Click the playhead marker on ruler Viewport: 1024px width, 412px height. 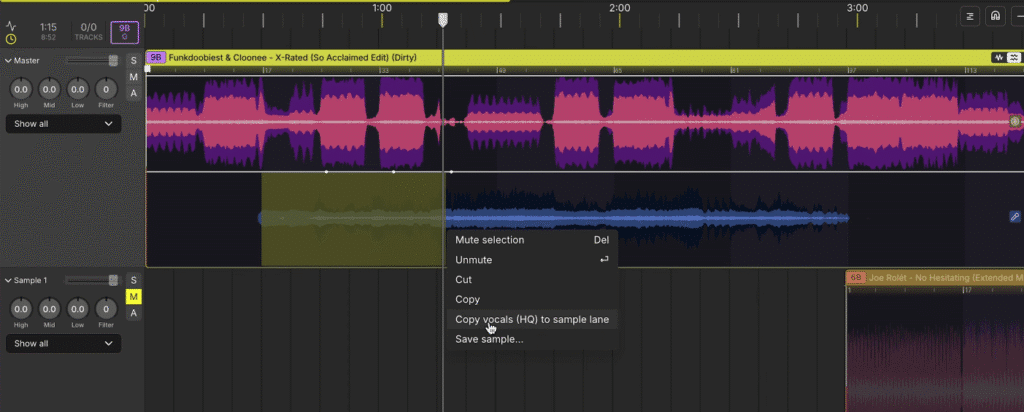click(x=443, y=20)
